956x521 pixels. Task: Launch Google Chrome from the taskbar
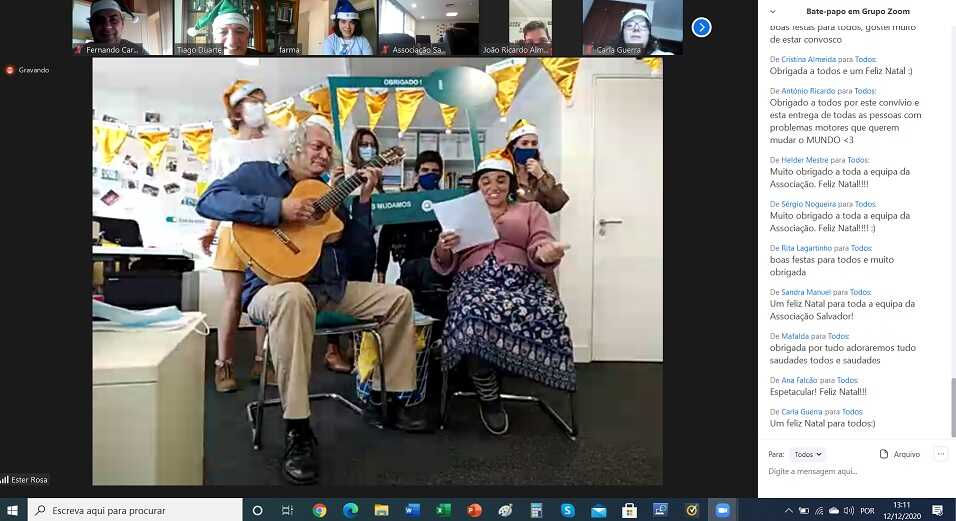click(x=319, y=510)
